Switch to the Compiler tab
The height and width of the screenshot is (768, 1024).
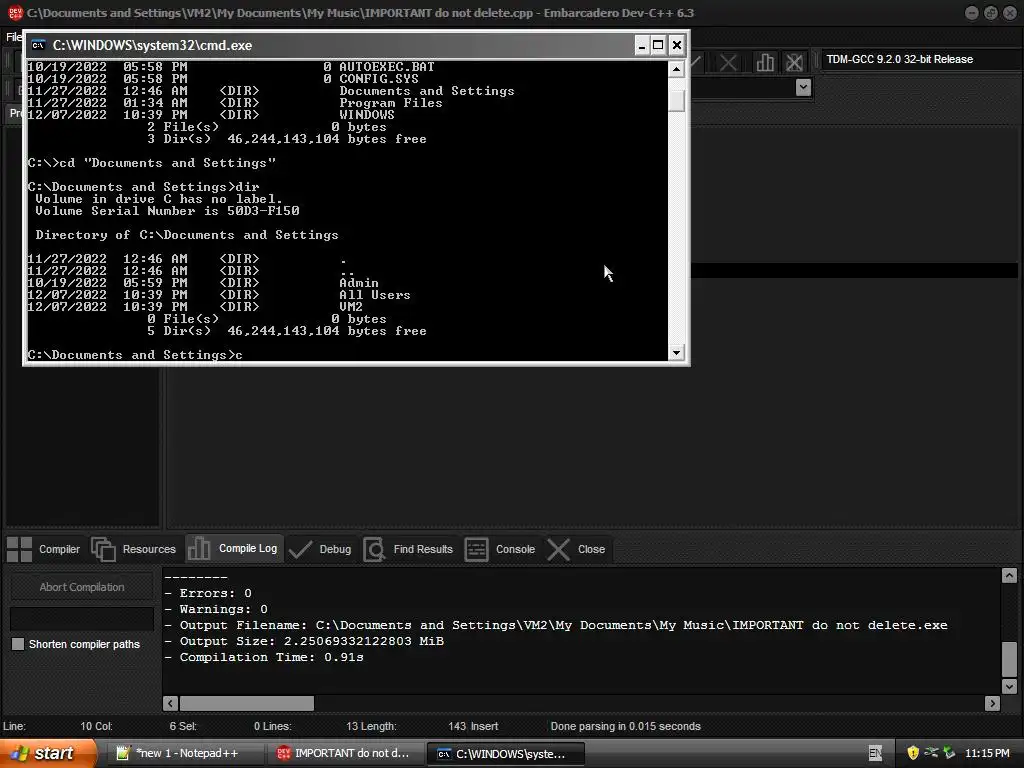[44, 549]
